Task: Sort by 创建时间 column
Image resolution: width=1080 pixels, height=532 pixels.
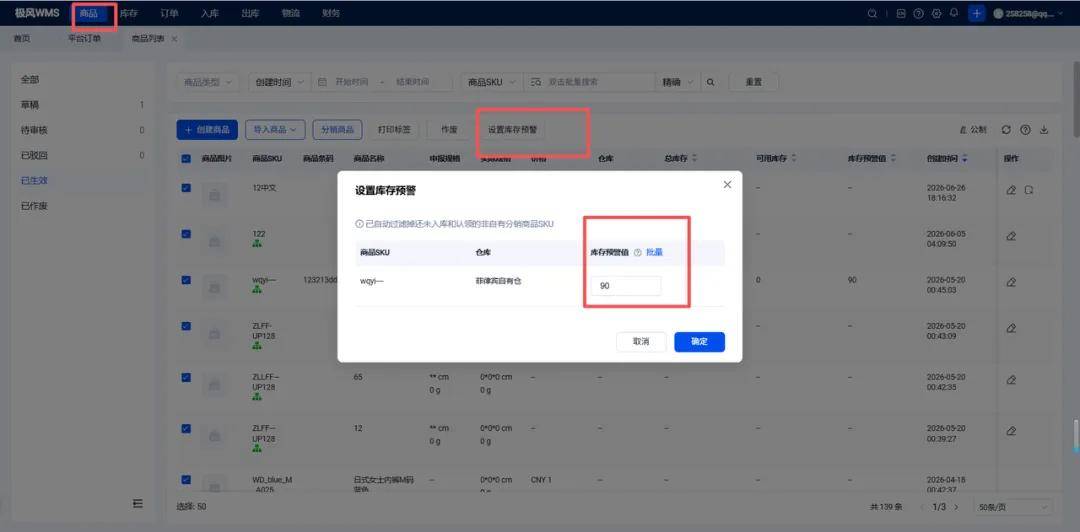Action: point(964,158)
